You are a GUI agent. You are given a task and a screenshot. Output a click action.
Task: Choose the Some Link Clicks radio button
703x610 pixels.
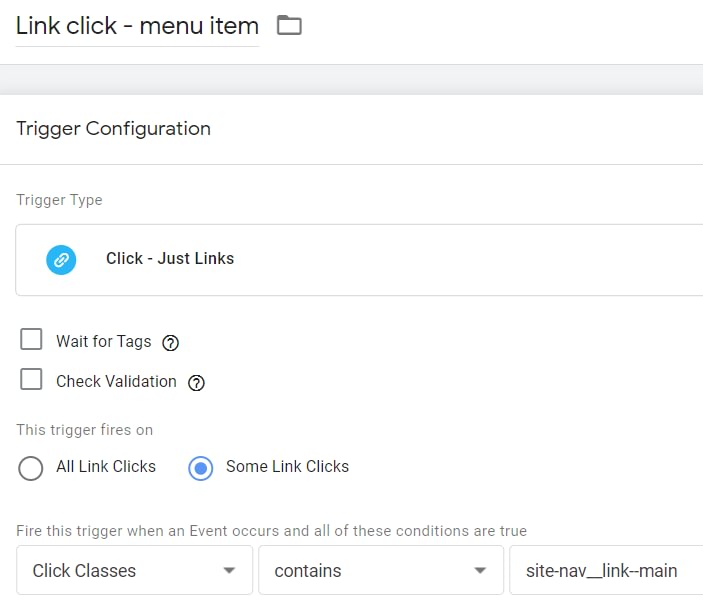point(201,468)
